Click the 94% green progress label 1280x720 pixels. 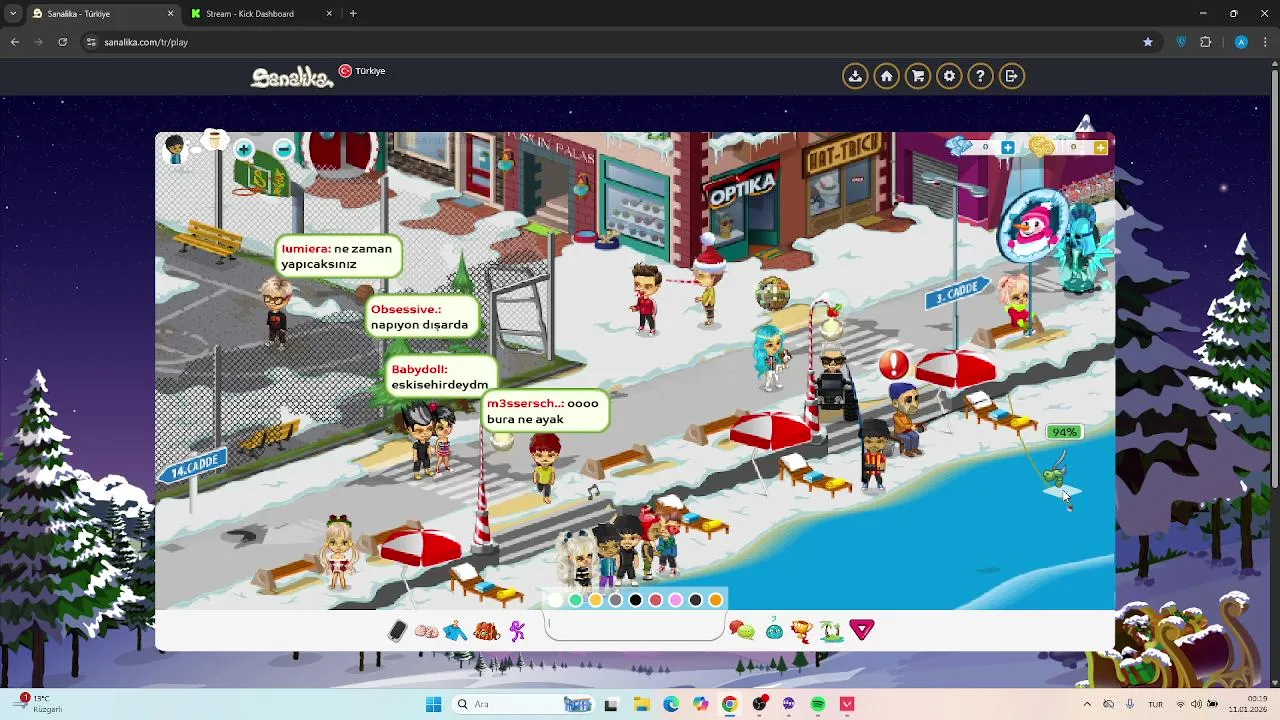[1064, 432]
